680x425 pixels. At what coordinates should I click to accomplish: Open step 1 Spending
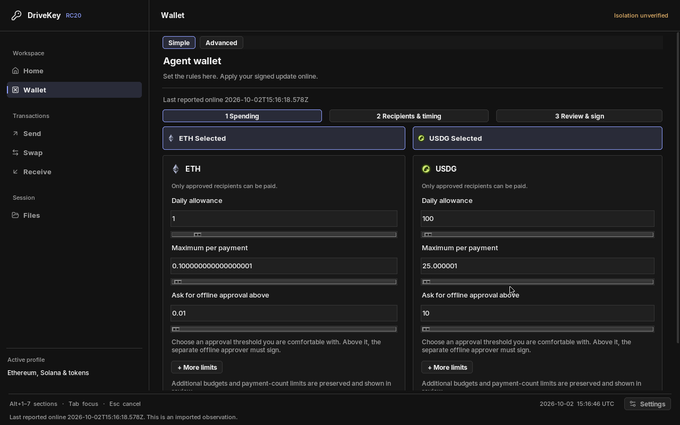pos(242,116)
